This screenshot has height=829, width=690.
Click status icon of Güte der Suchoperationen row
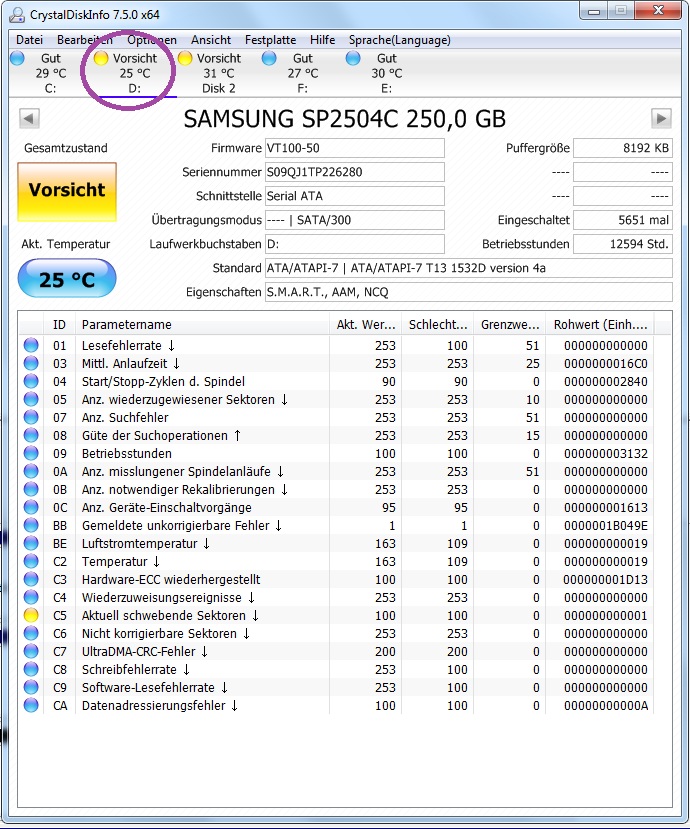pyautogui.click(x=31, y=435)
